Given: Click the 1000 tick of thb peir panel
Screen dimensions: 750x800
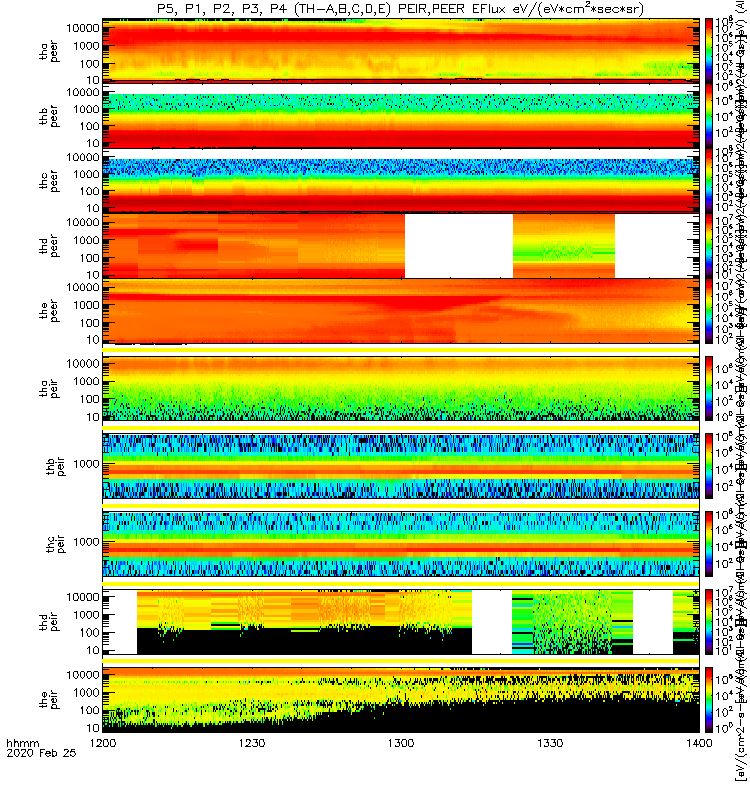Looking at the screenshot, I should (86, 464).
